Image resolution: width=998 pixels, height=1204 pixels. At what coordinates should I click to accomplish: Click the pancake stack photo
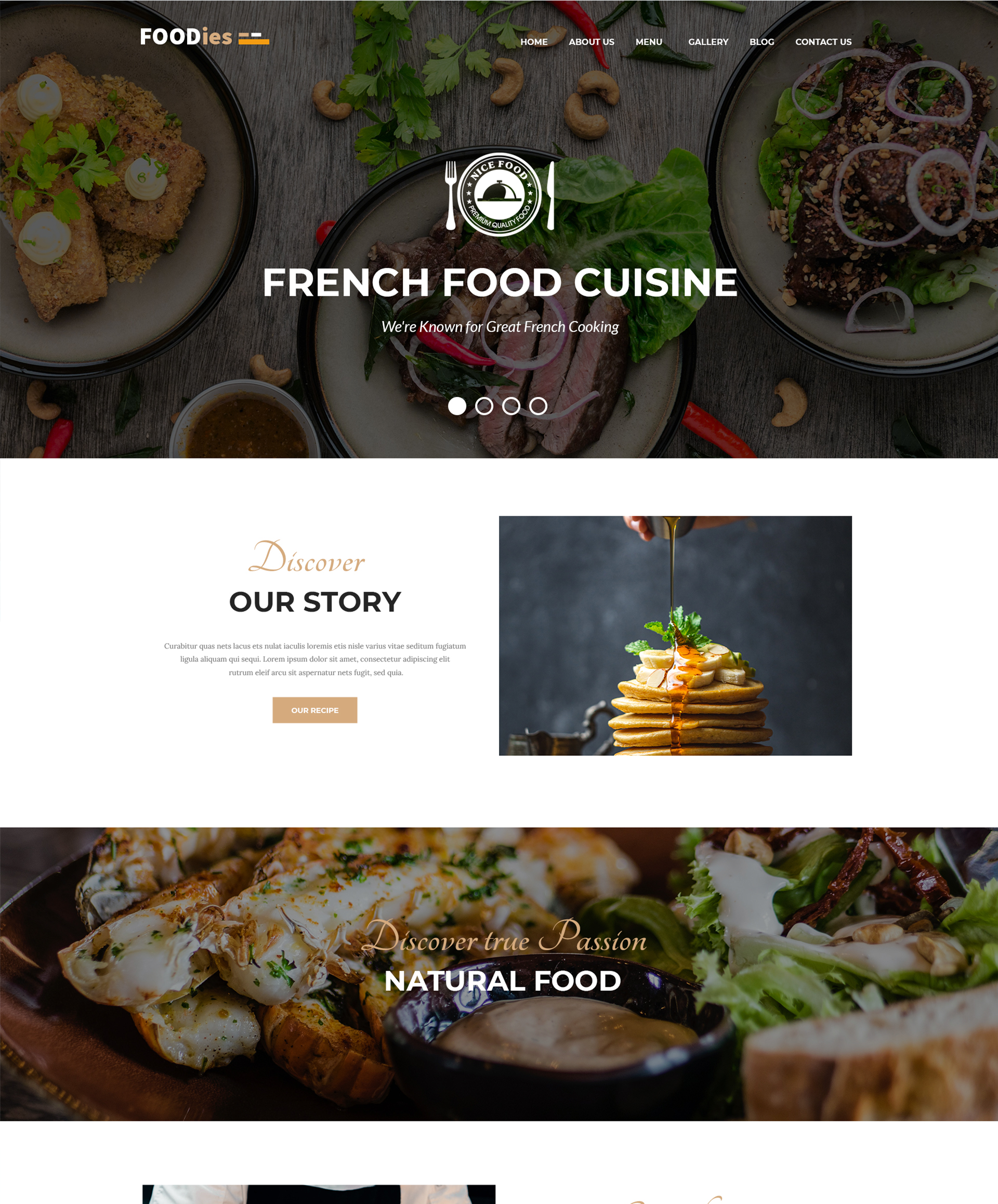click(x=675, y=635)
